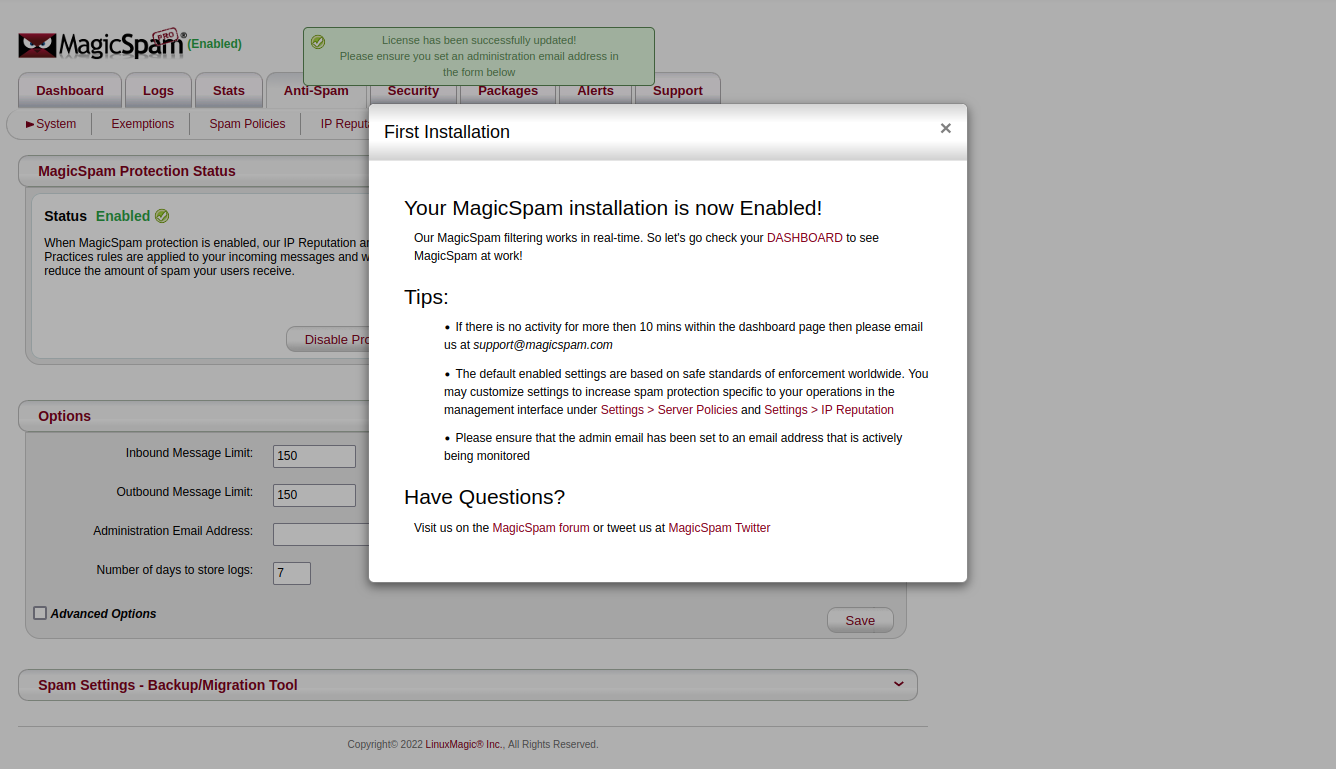Open the Spam Policies submenu
This screenshot has height=769, width=1336.
click(x=247, y=124)
